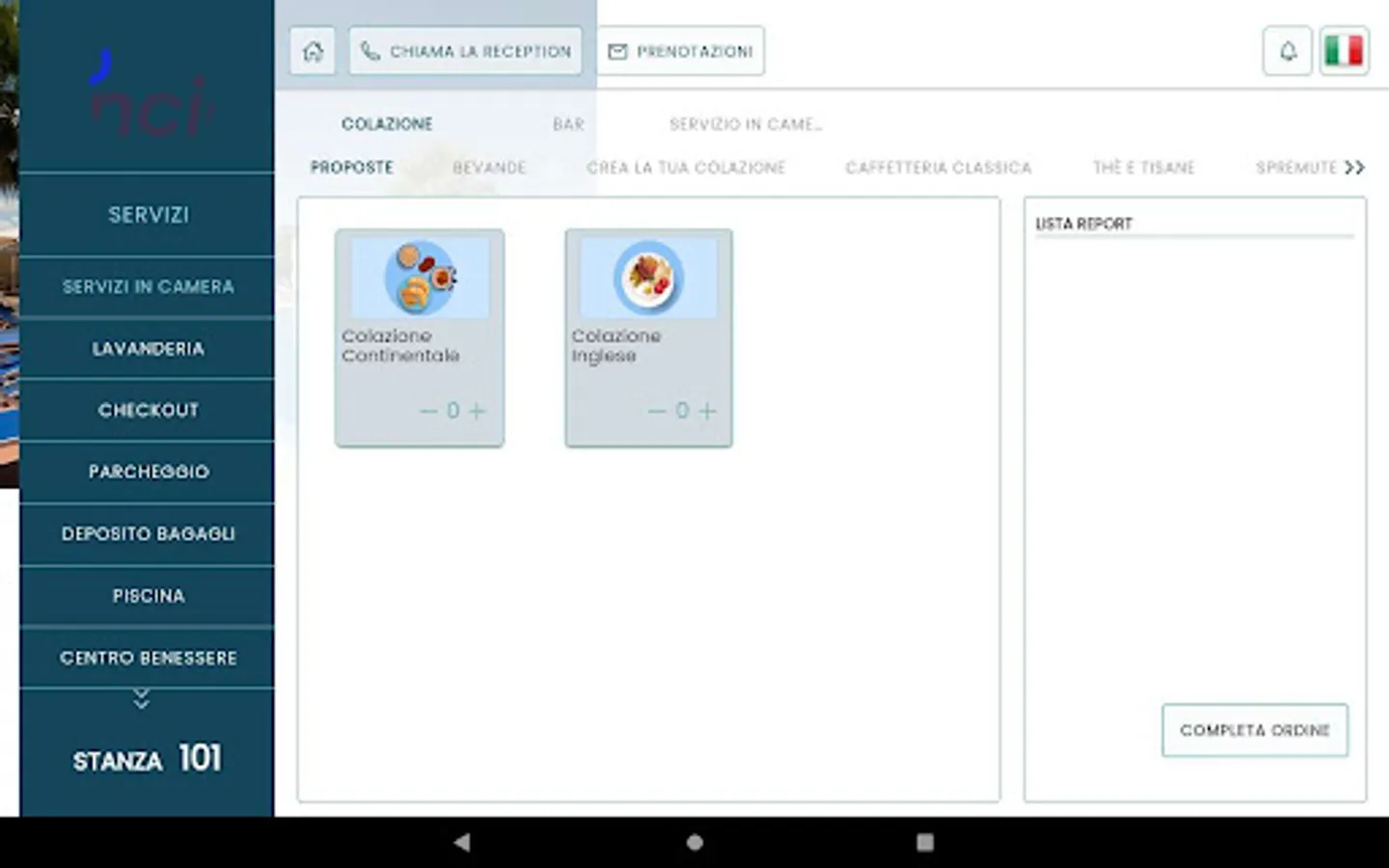Tap the Android recent apps button
Viewport: 1389px width, 868px height.
click(925, 843)
